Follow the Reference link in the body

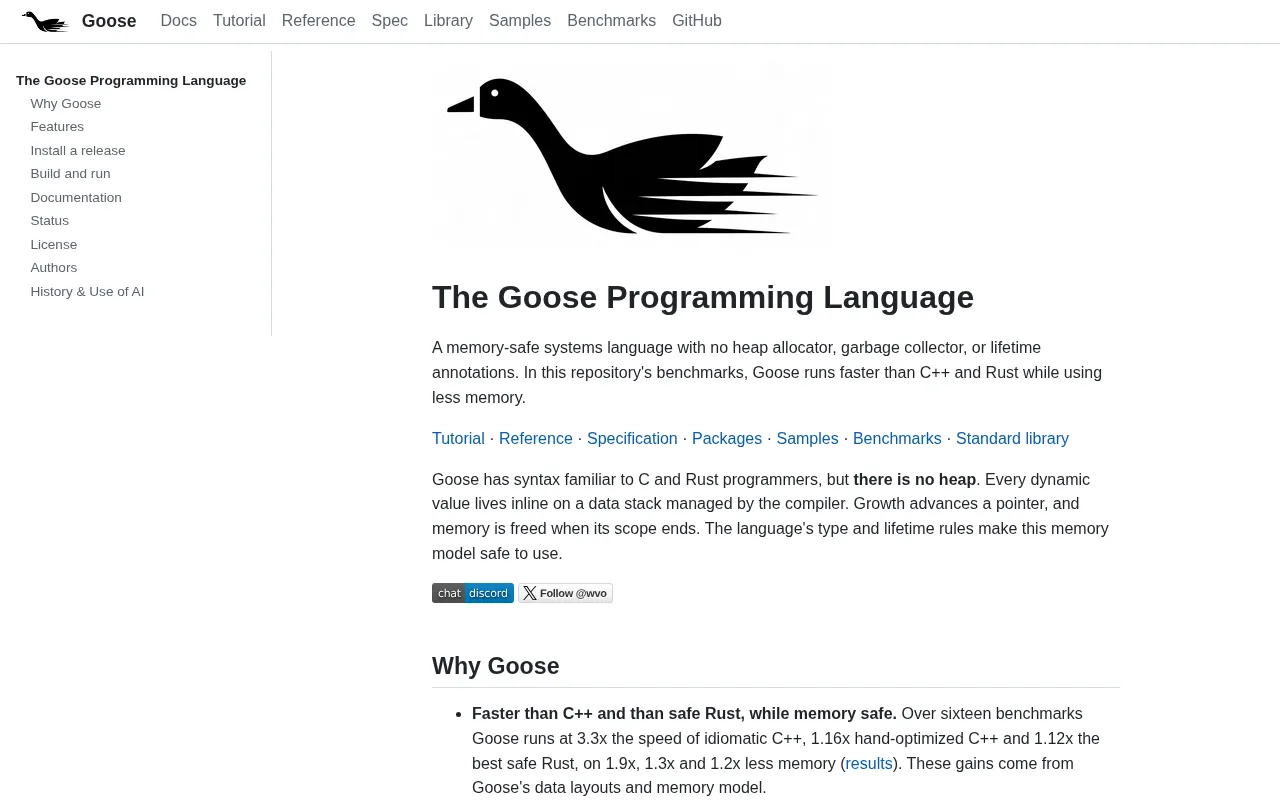[x=536, y=438]
